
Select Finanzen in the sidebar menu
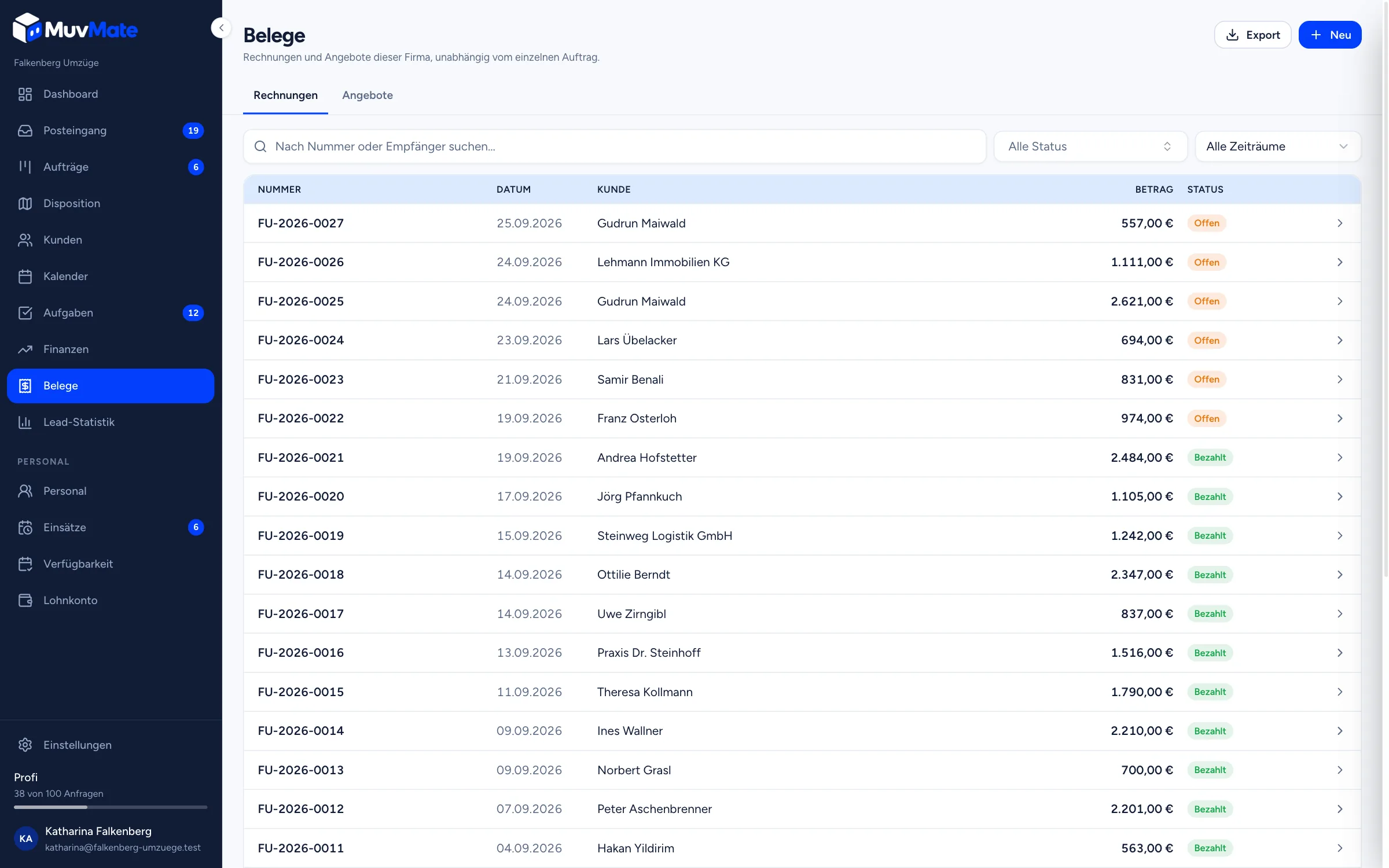coord(111,350)
